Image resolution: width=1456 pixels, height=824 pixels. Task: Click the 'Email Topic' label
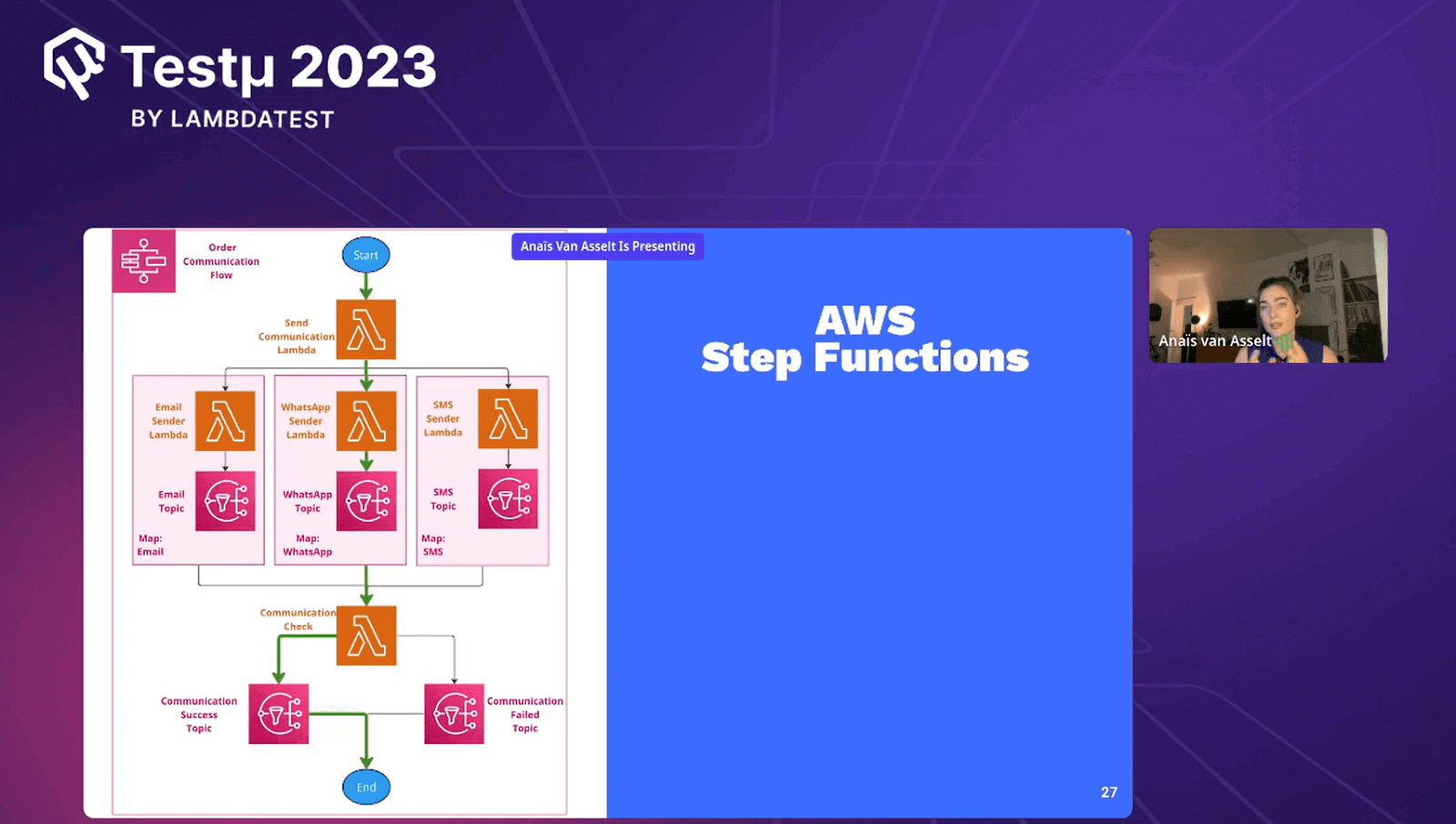tap(171, 501)
